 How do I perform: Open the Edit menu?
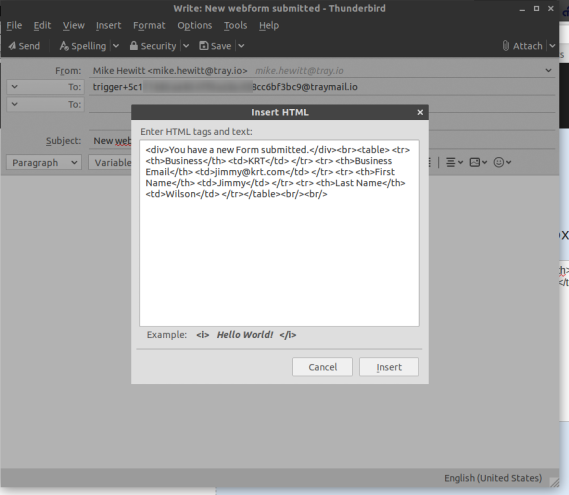pos(42,25)
